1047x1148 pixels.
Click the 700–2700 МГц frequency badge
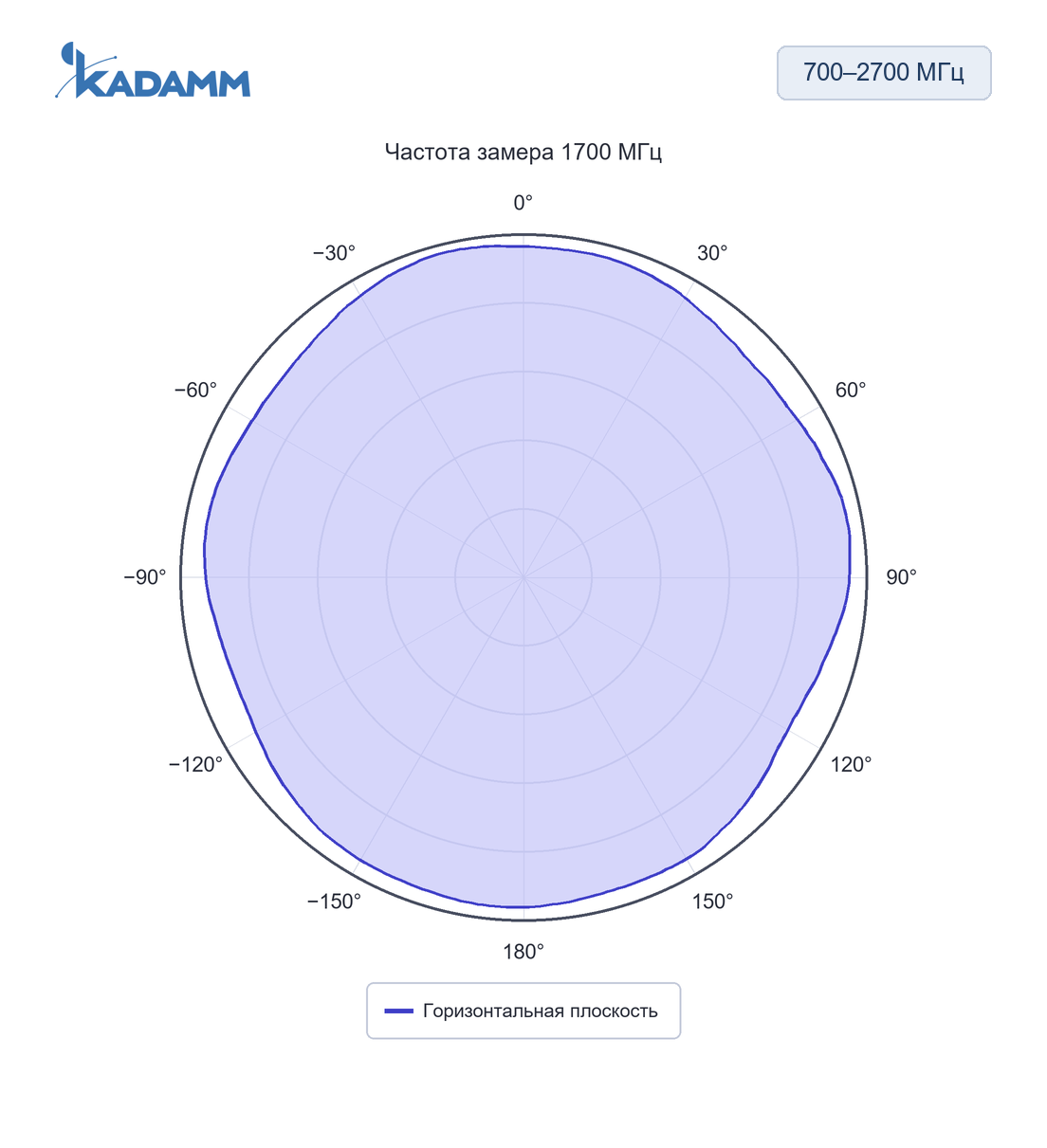click(x=884, y=73)
